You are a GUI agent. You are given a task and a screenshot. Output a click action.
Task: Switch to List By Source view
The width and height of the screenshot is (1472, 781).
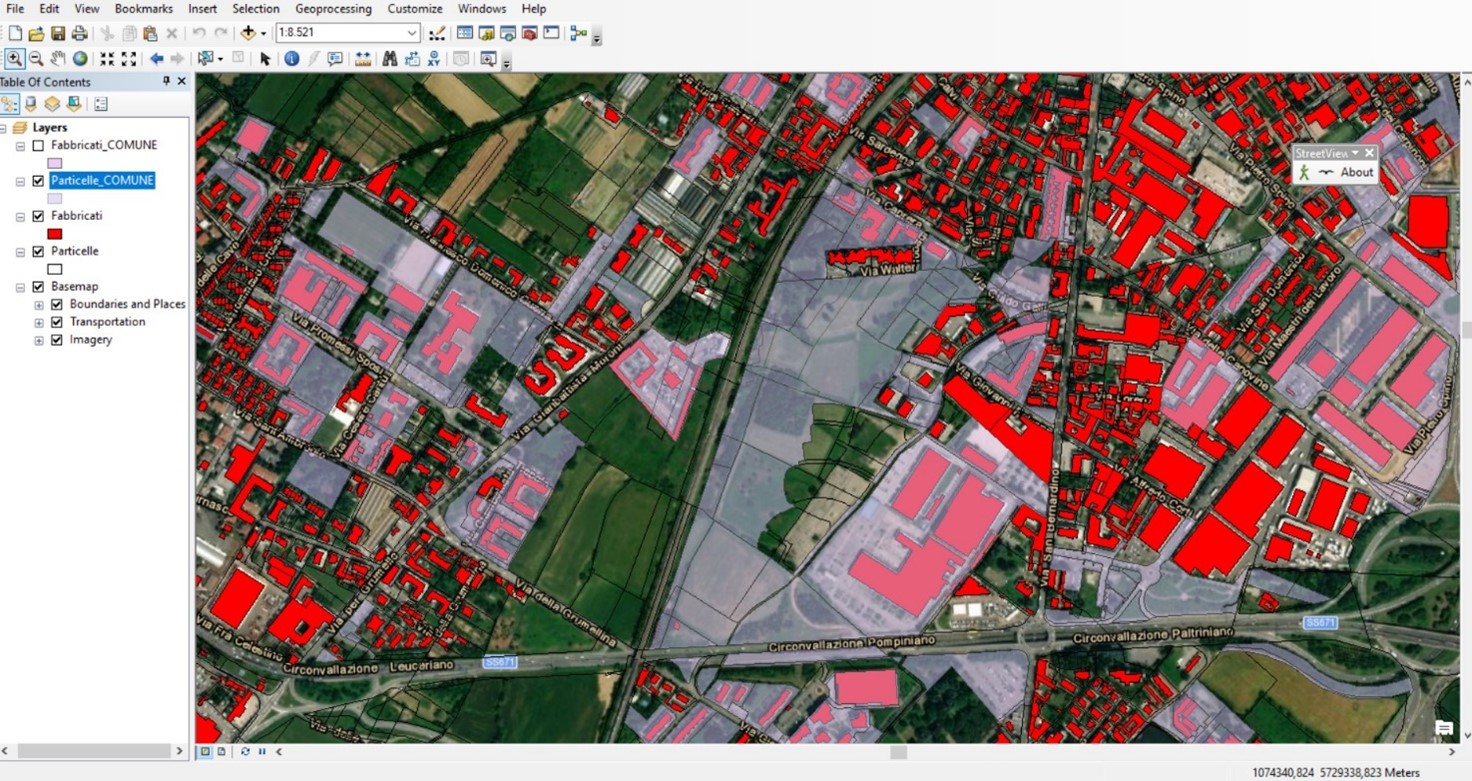click(31, 104)
